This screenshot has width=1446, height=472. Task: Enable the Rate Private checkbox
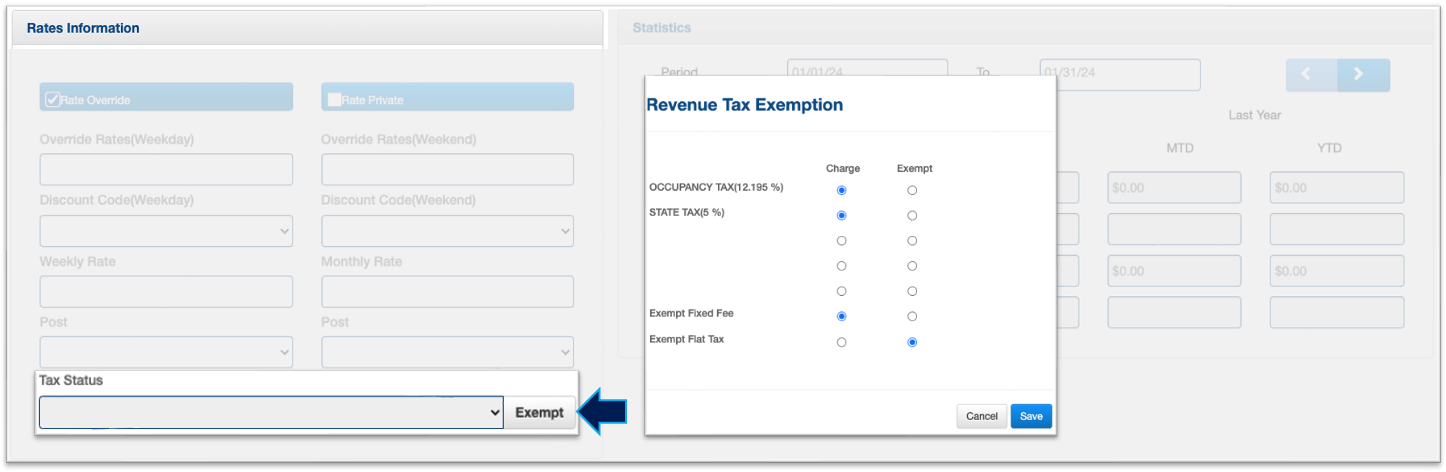(x=334, y=99)
